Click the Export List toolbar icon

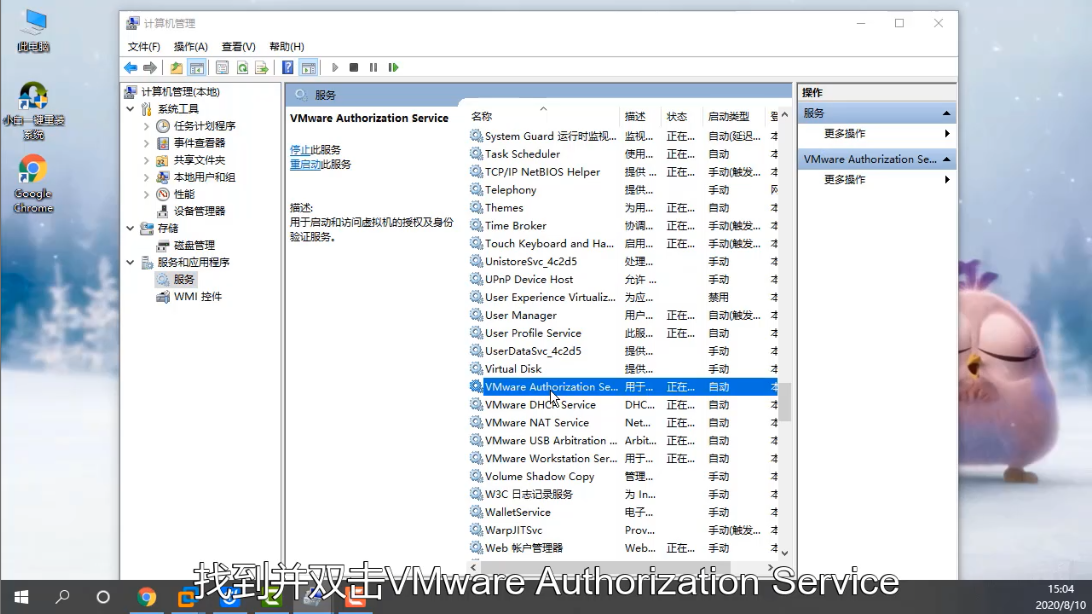click(262, 68)
